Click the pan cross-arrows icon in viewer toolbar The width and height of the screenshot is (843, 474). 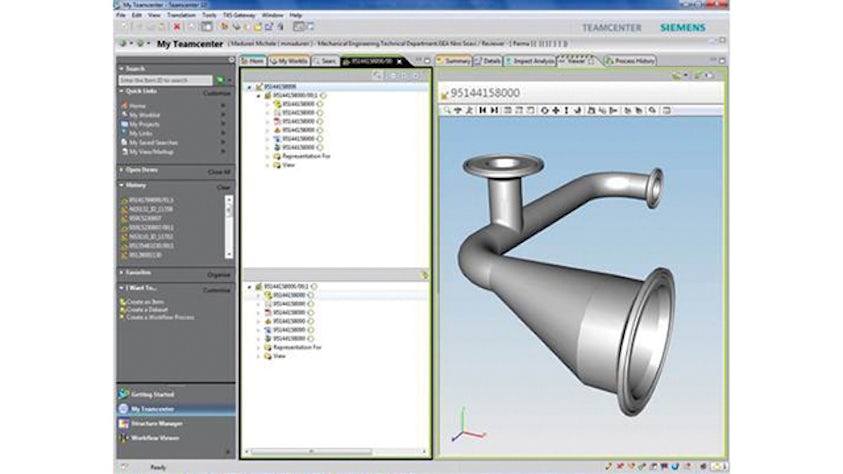point(556,111)
